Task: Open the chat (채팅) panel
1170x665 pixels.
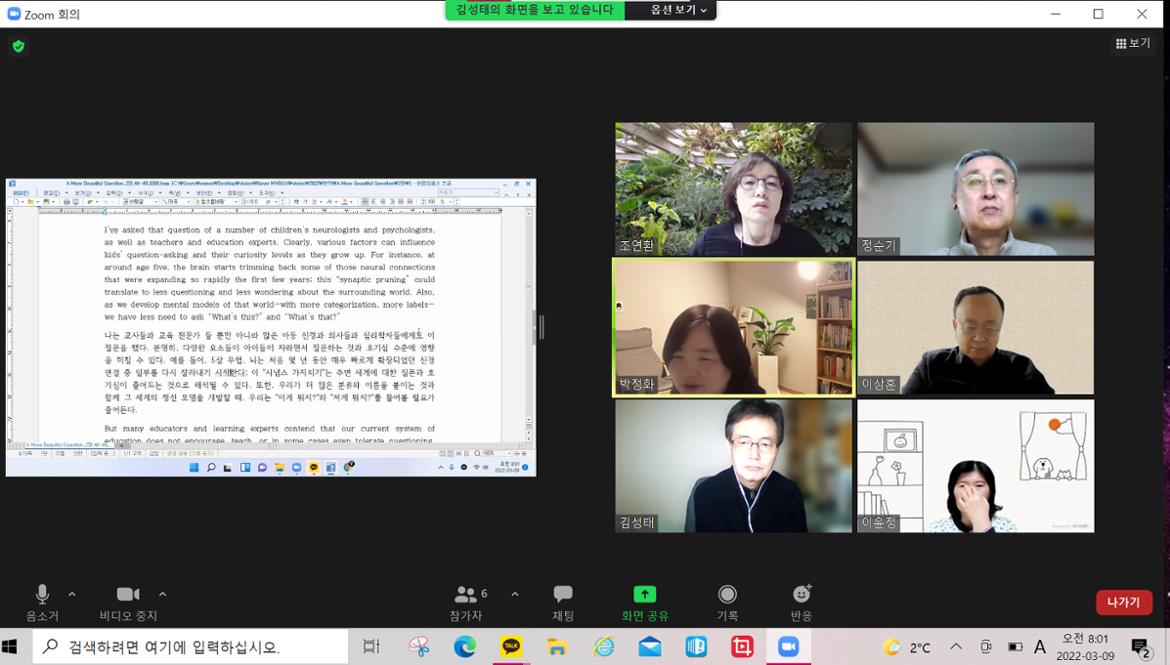Action: point(563,601)
